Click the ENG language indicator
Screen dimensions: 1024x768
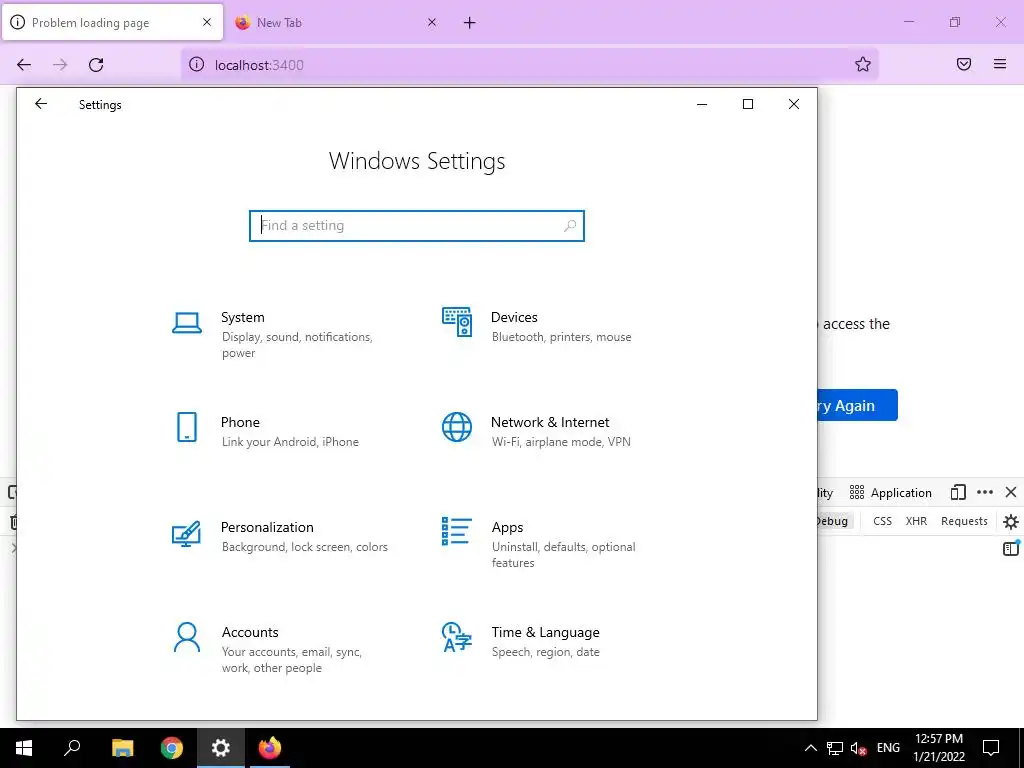[888, 748]
